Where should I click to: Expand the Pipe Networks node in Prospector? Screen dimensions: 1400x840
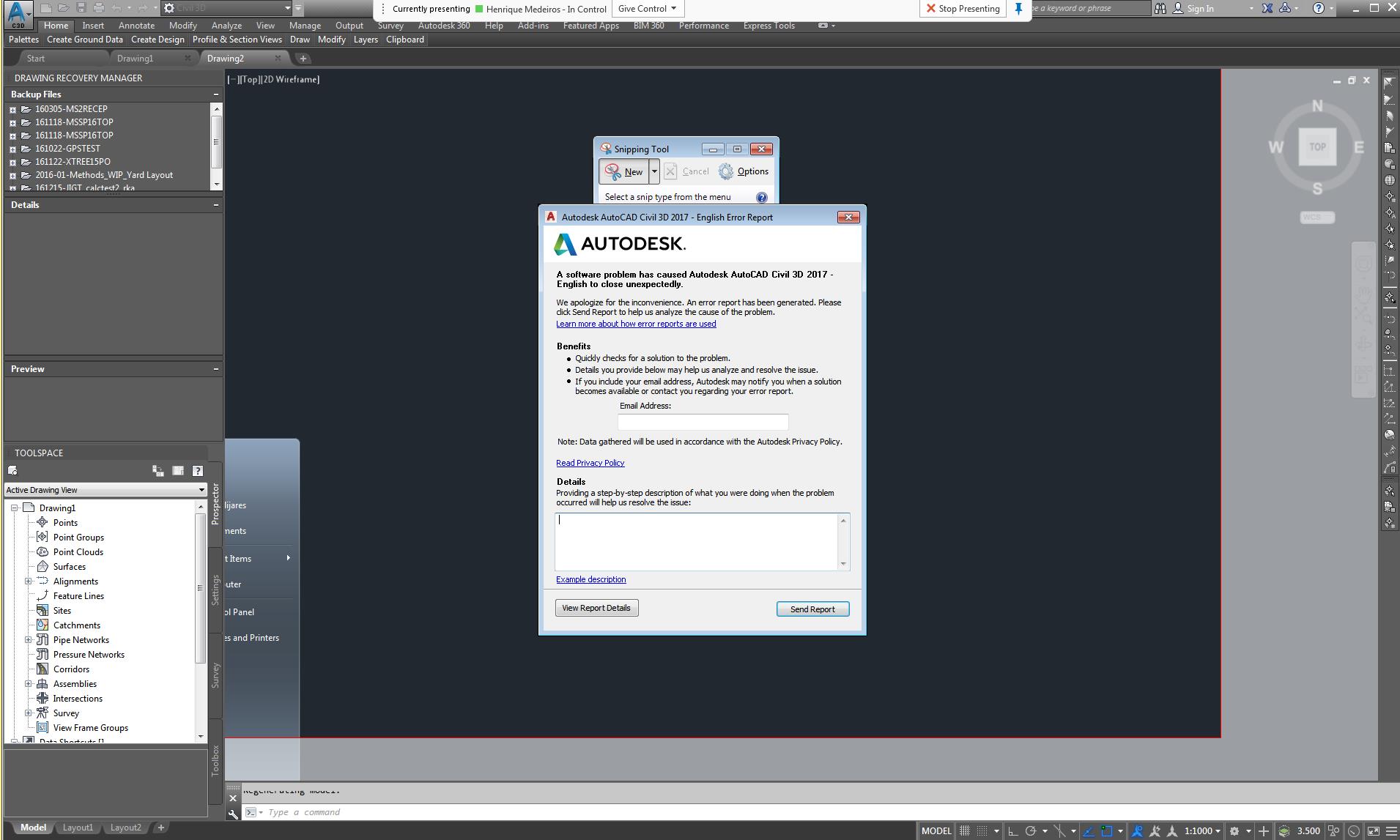point(29,639)
